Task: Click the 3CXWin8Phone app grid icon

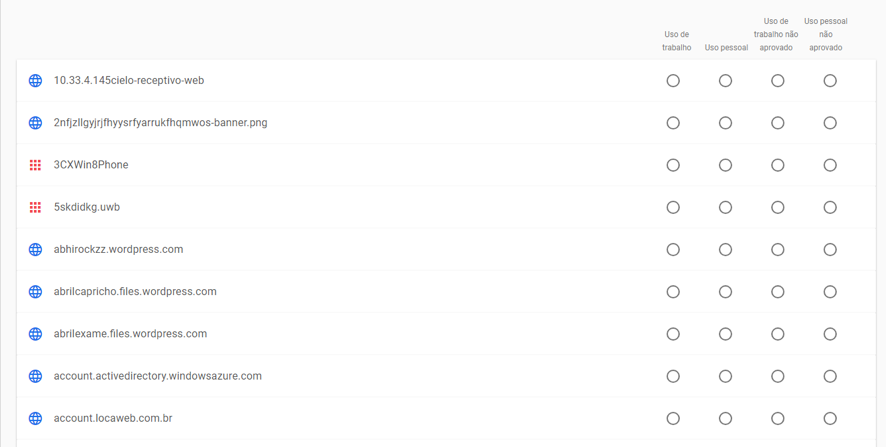Action: [x=35, y=165]
